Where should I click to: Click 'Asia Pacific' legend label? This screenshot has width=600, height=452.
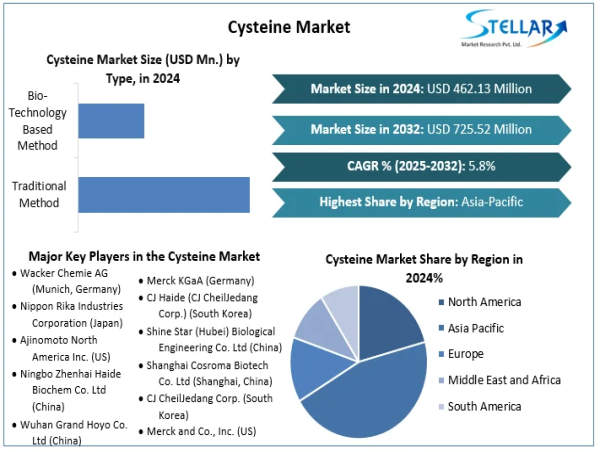pyautogui.click(x=476, y=328)
